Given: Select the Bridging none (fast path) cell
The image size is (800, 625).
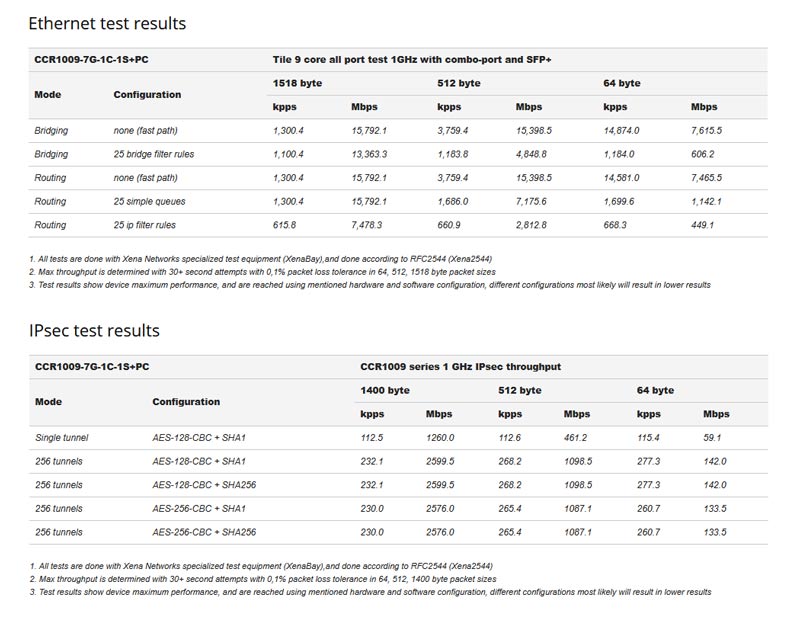Looking at the screenshot, I should (x=145, y=131).
